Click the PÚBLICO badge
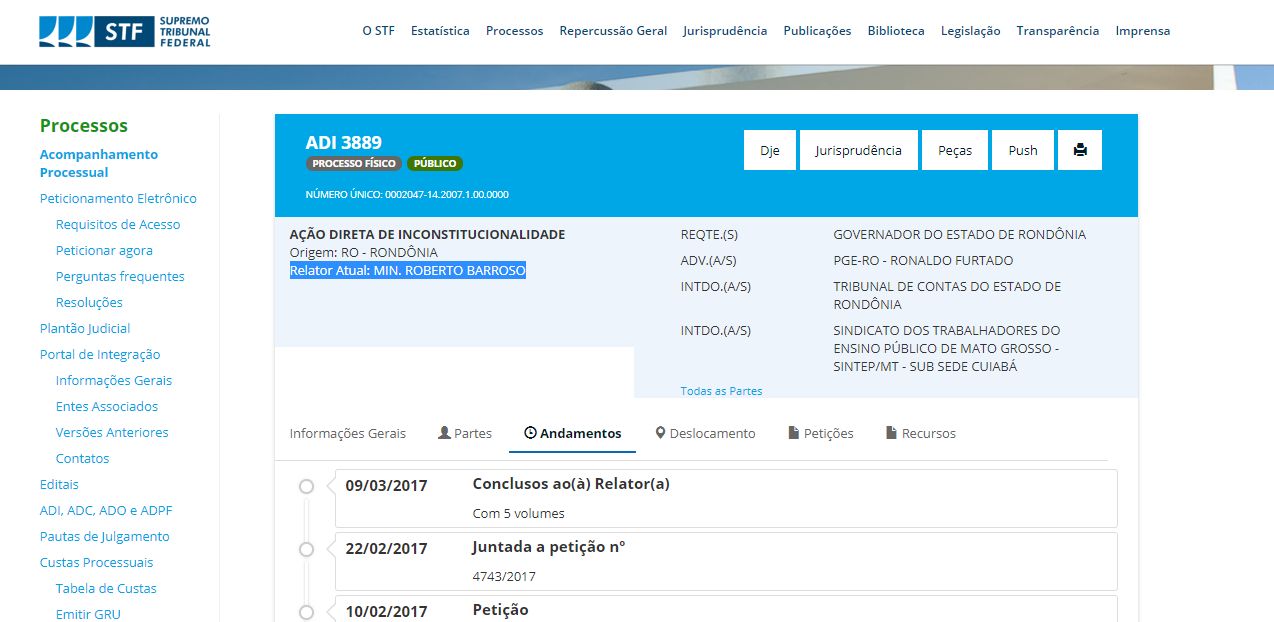The height and width of the screenshot is (622, 1274). 435,163
